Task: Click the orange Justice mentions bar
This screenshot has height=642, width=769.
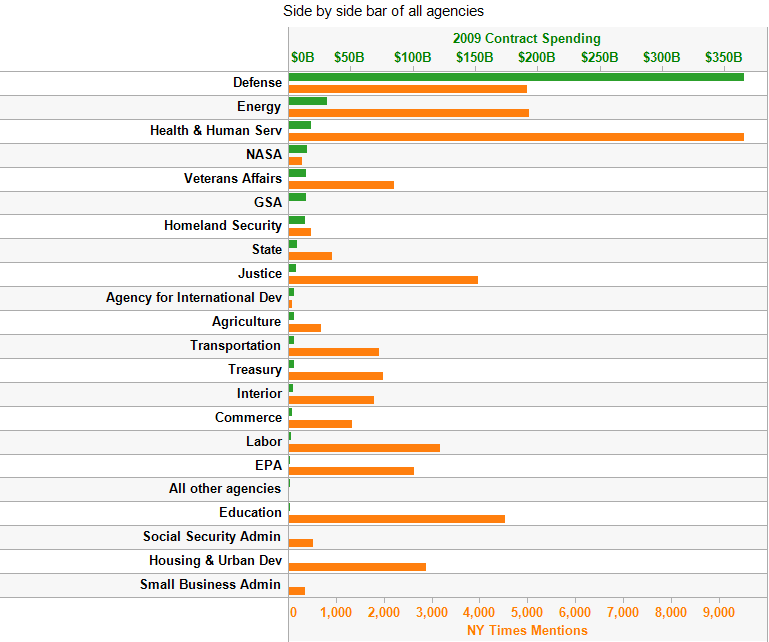Action: tap(383, 280)
